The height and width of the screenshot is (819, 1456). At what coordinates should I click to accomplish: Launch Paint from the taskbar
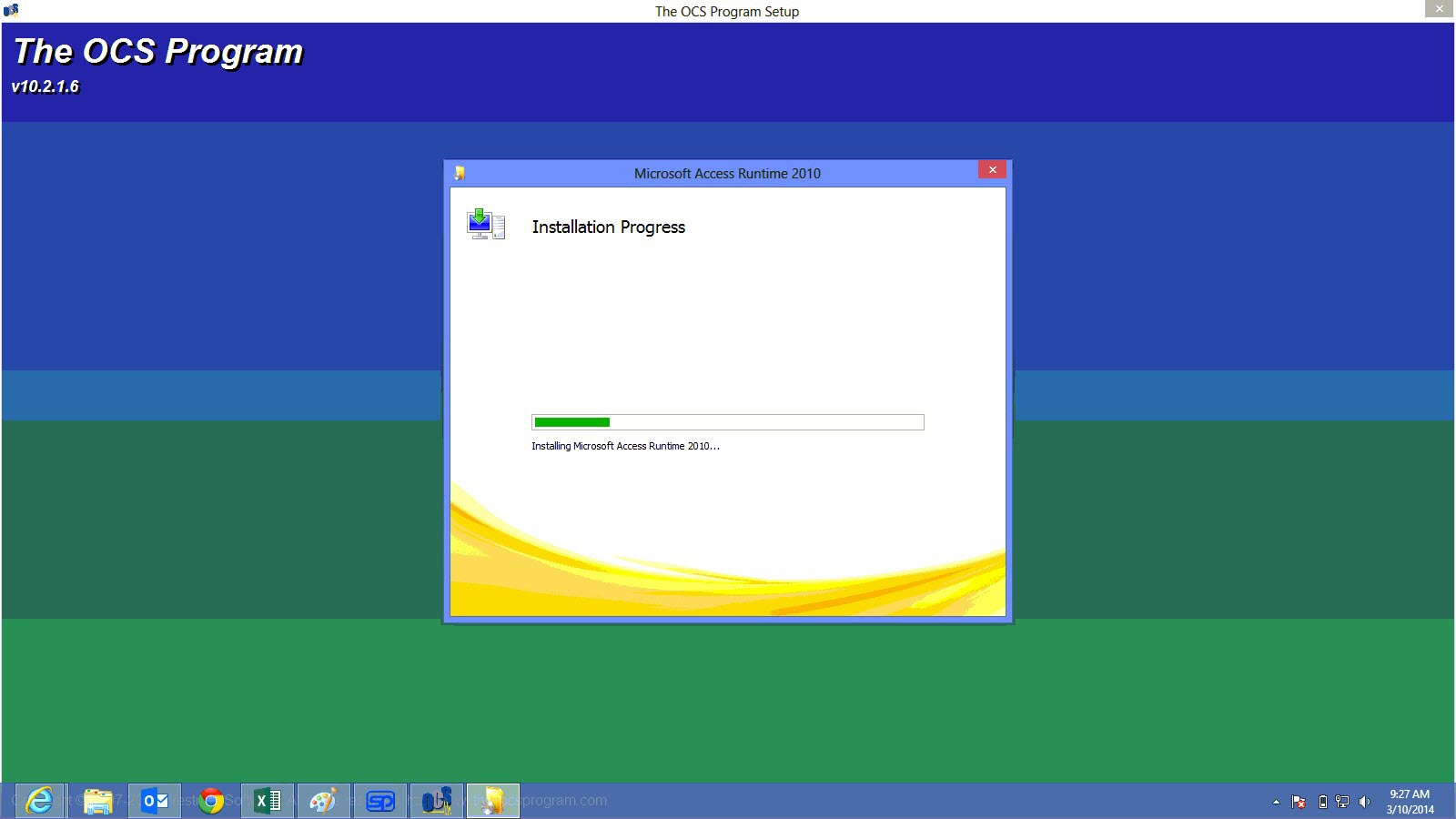click(324, 801)
